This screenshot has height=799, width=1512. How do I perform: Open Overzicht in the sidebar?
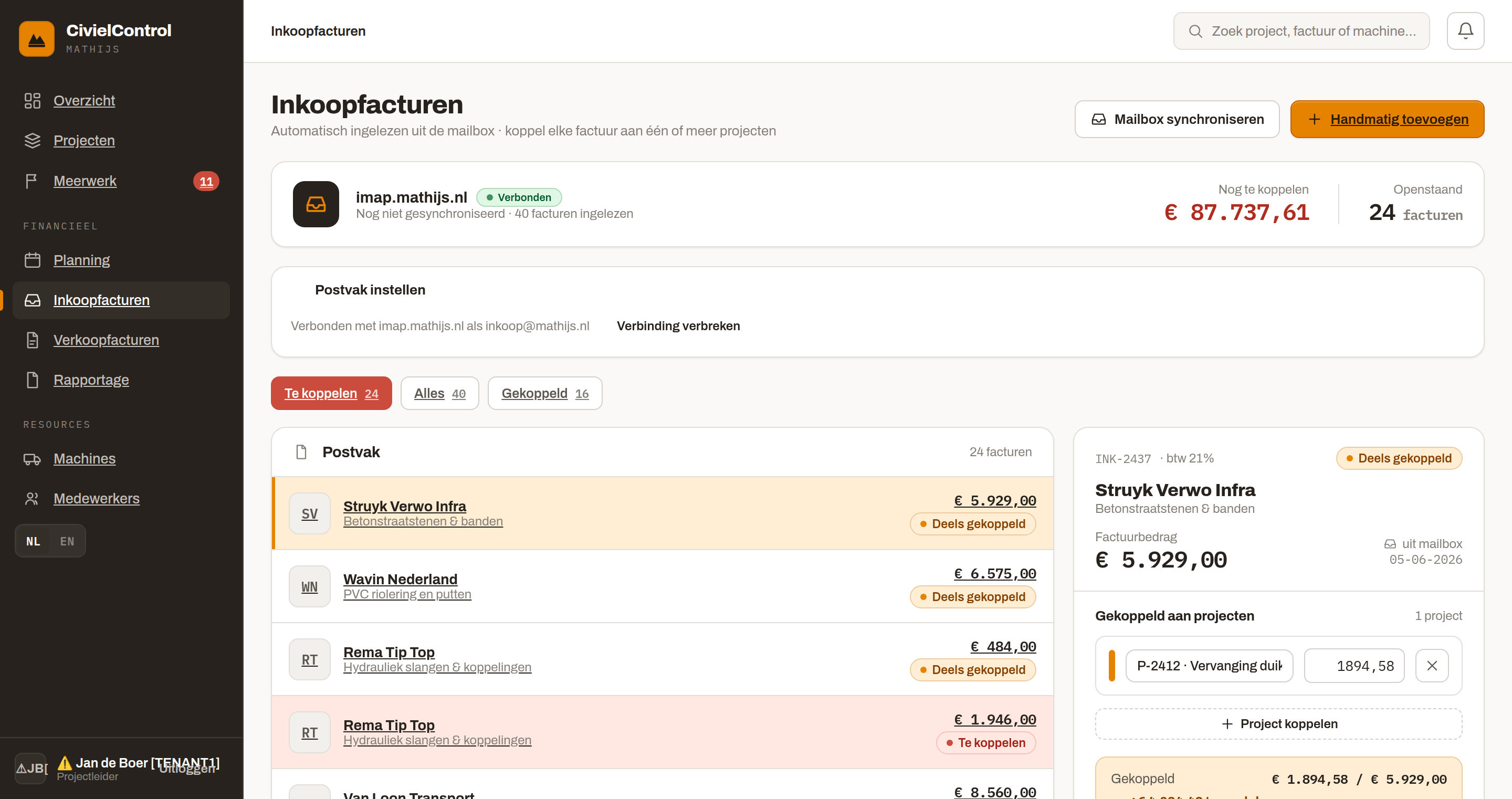(x=121, y=100)
